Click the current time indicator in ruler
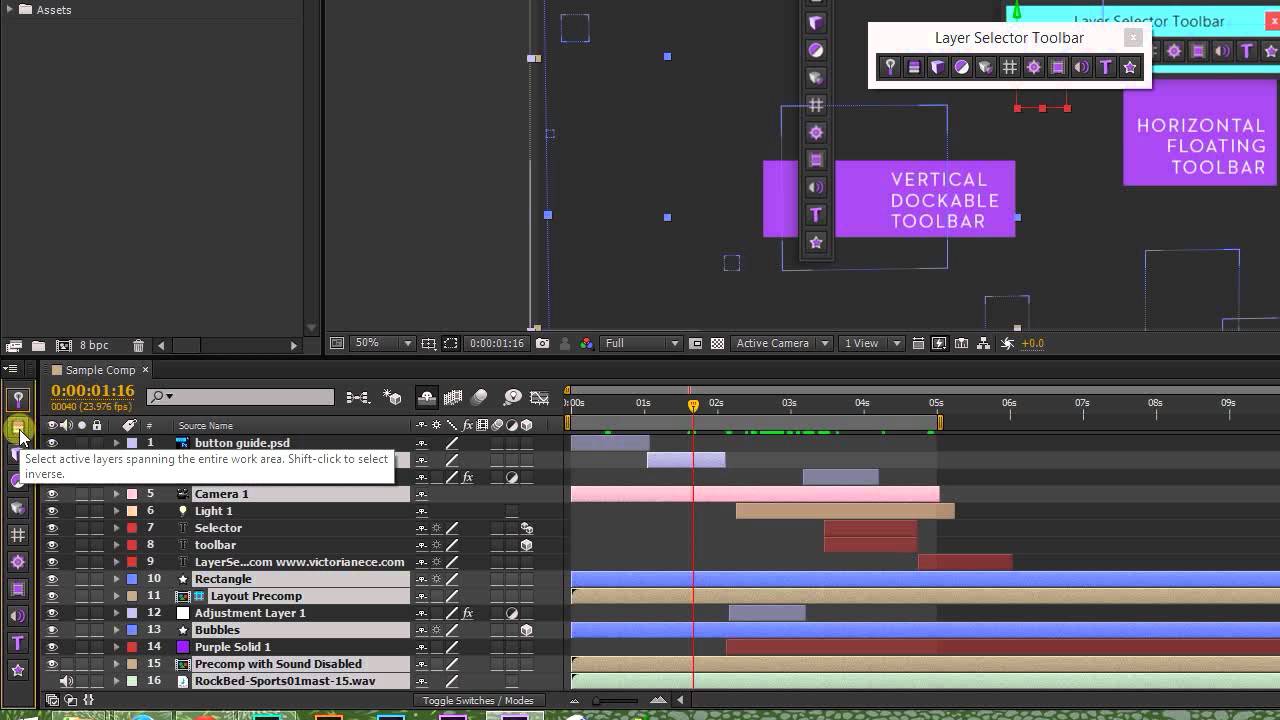Viewport: 1280px width, 720px height. [x=693, y=405]
